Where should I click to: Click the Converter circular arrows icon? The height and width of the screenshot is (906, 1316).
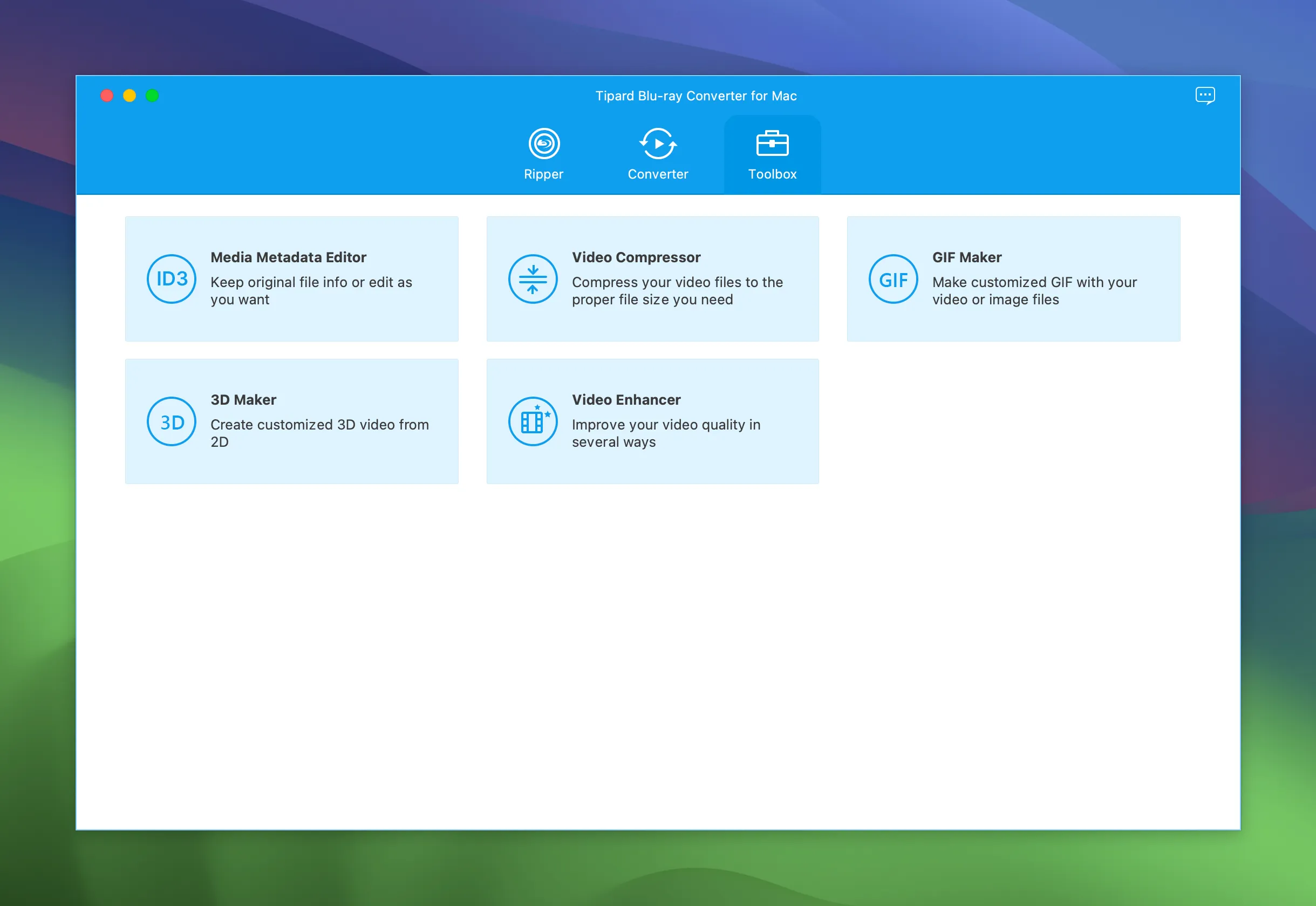657,144
